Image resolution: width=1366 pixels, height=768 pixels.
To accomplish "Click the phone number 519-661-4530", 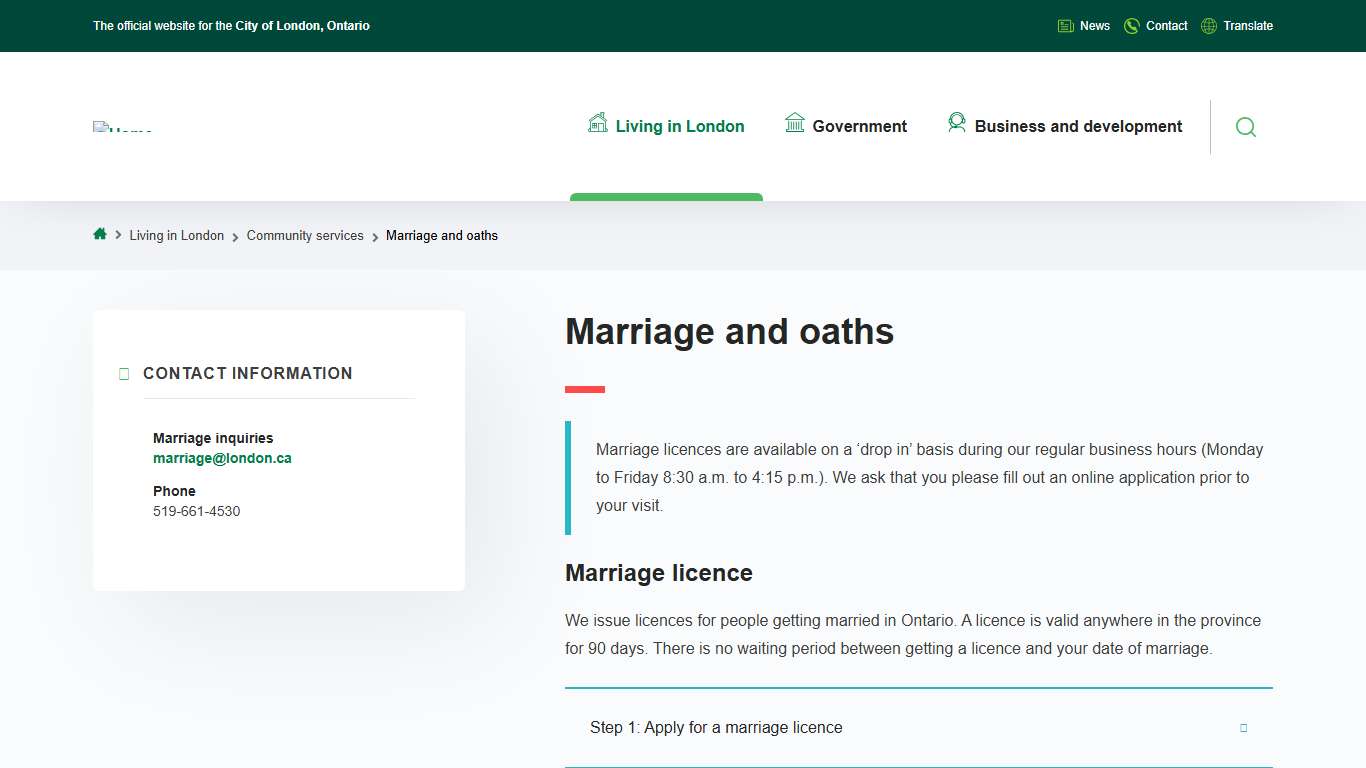I will point(196,511).
